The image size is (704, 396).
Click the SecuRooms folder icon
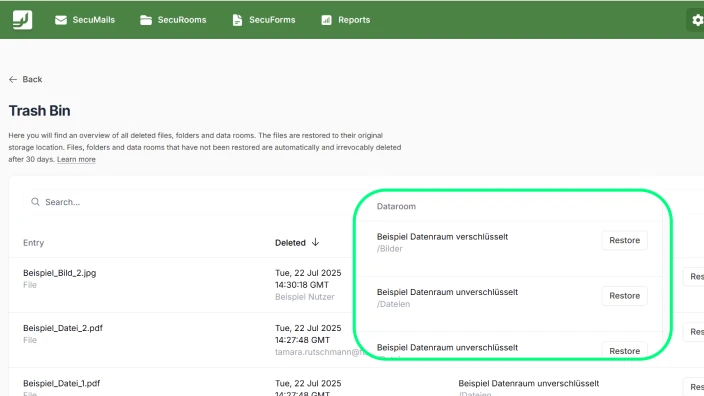tap(146, 20)
